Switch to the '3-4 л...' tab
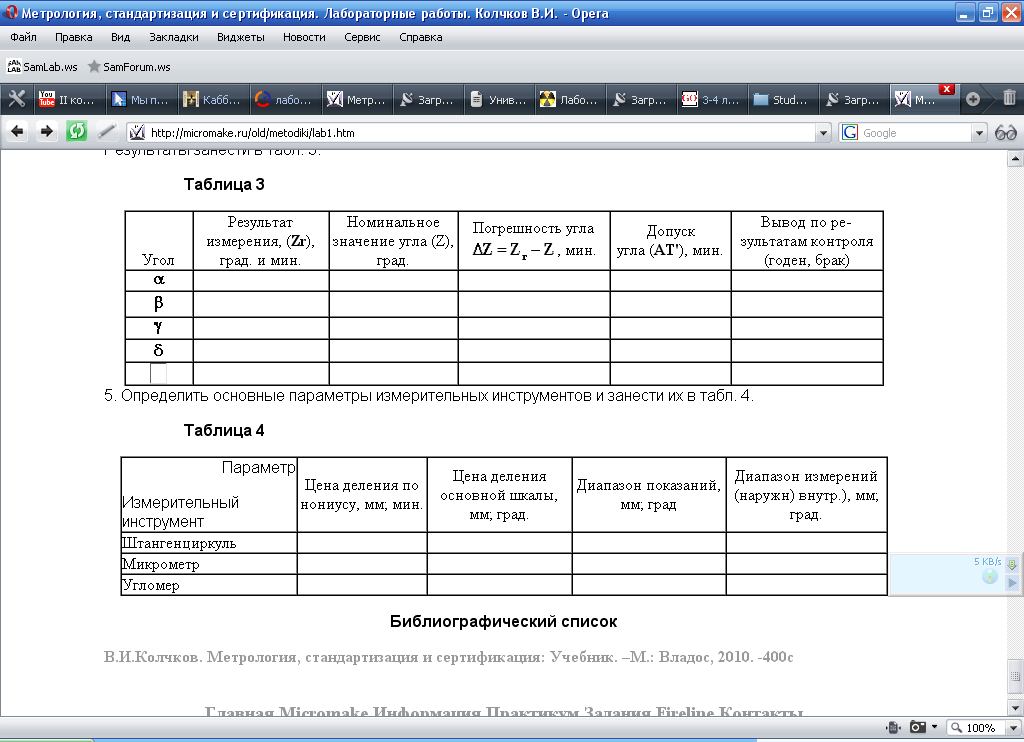The width and height of the screenshot is (1024, 742). pyautogui.click(x=711, y=99)
